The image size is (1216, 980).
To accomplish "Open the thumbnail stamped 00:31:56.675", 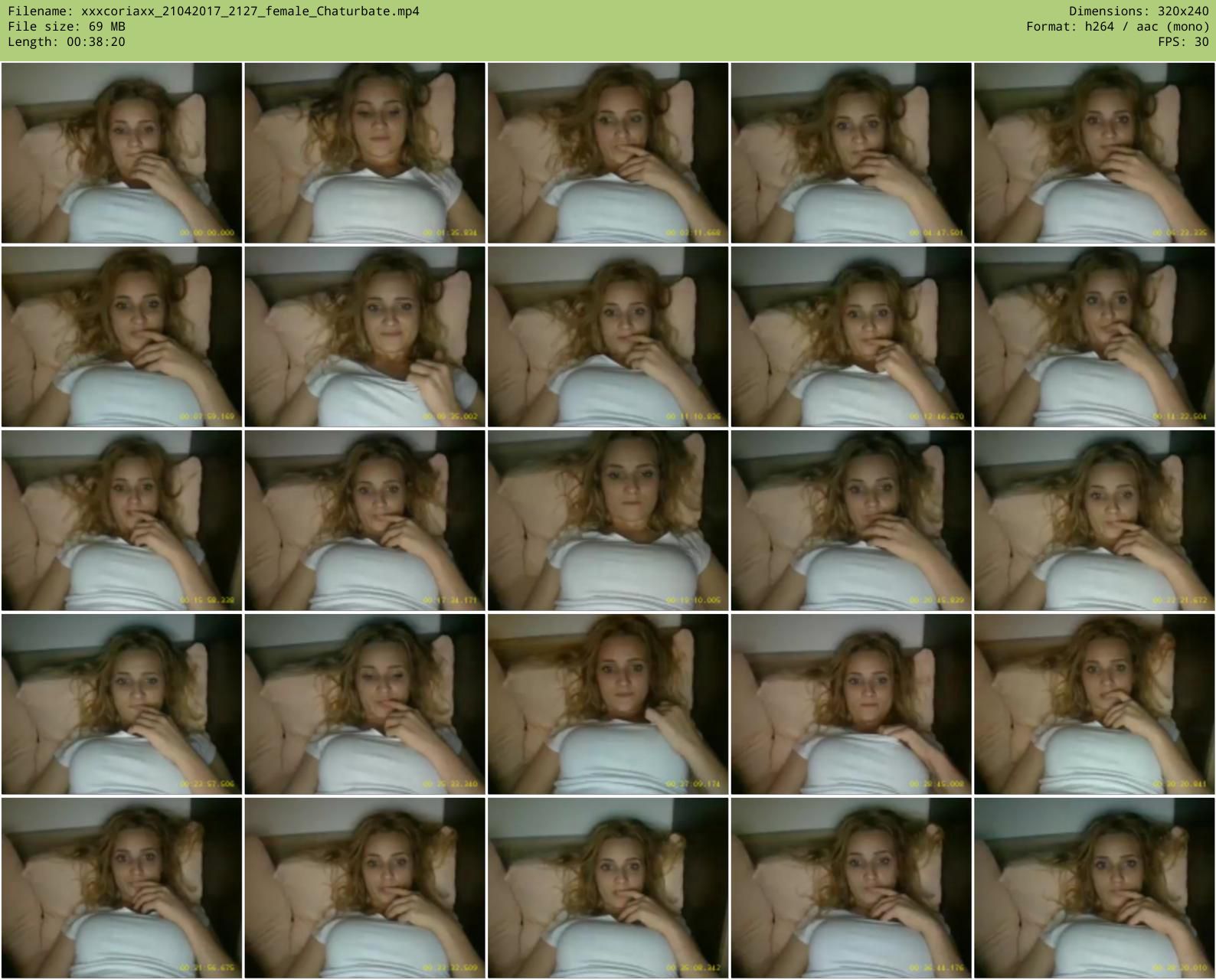I will point(122,888).
